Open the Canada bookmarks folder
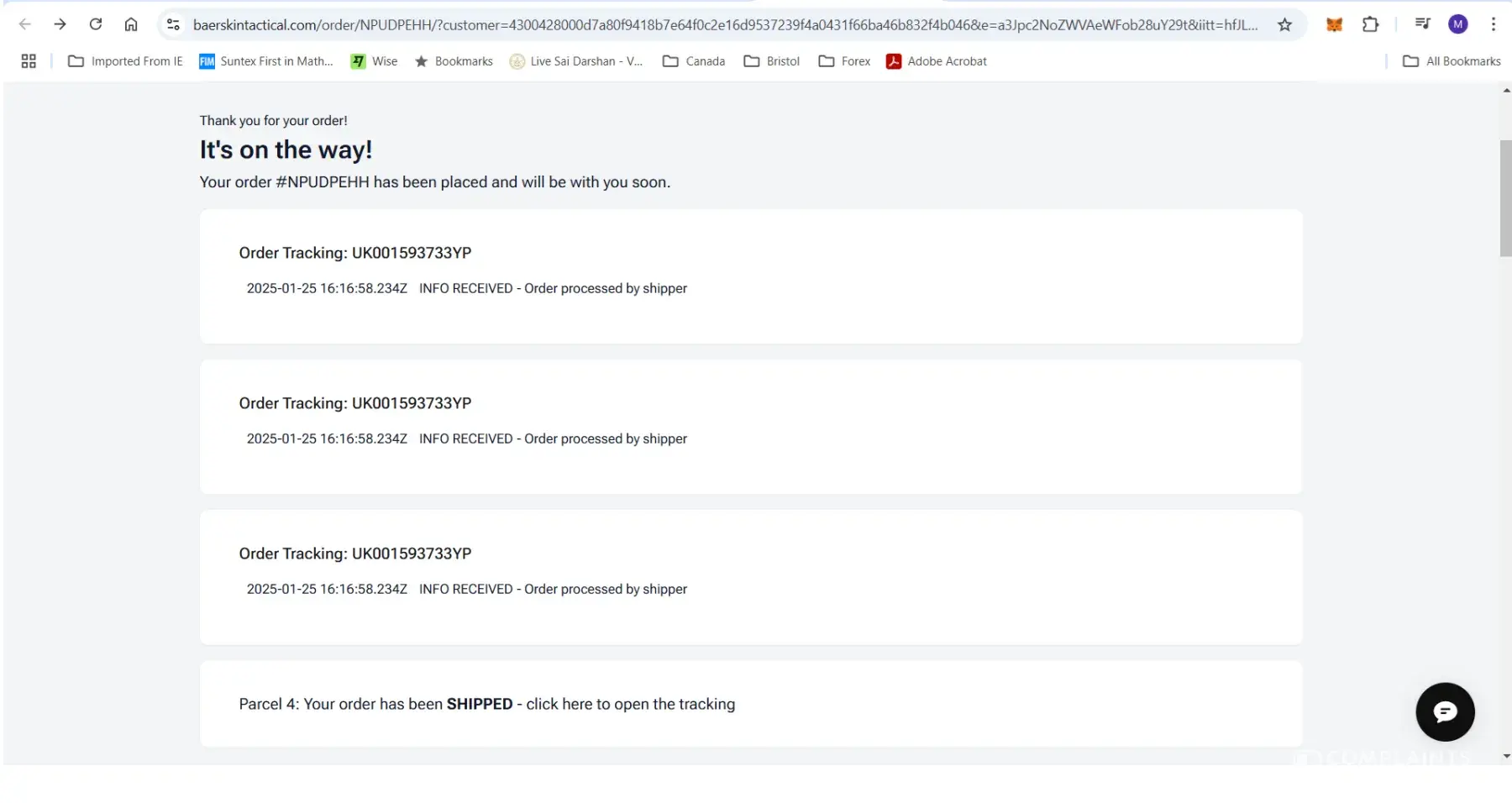The height and width of the screenshot is (803, 1512). tap(694, 61)
